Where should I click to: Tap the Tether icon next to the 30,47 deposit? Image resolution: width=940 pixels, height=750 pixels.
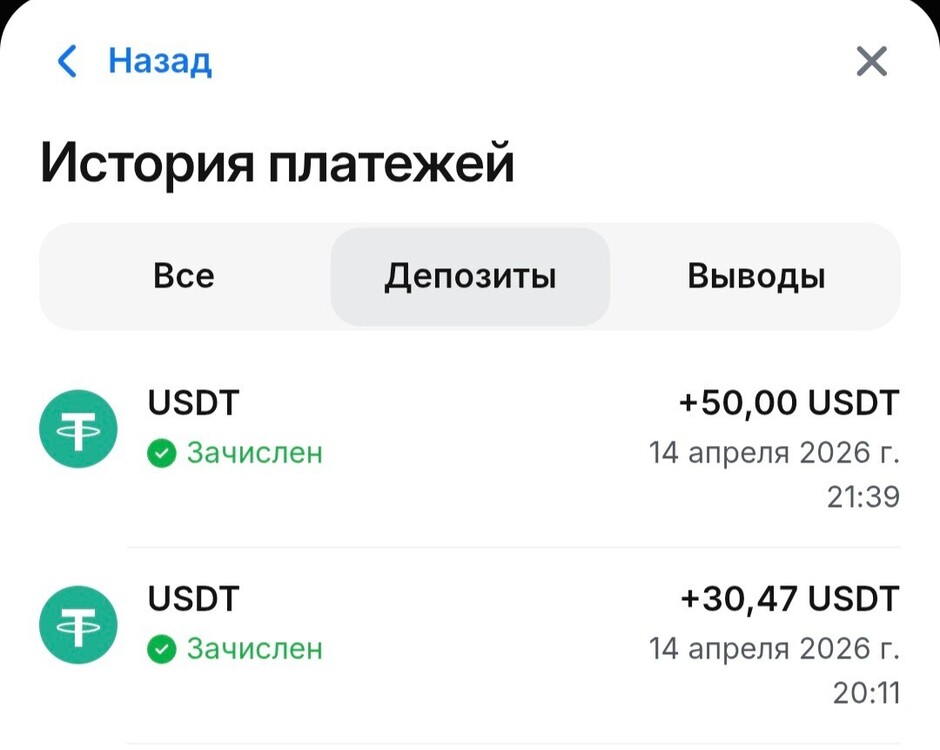[77, 624]
